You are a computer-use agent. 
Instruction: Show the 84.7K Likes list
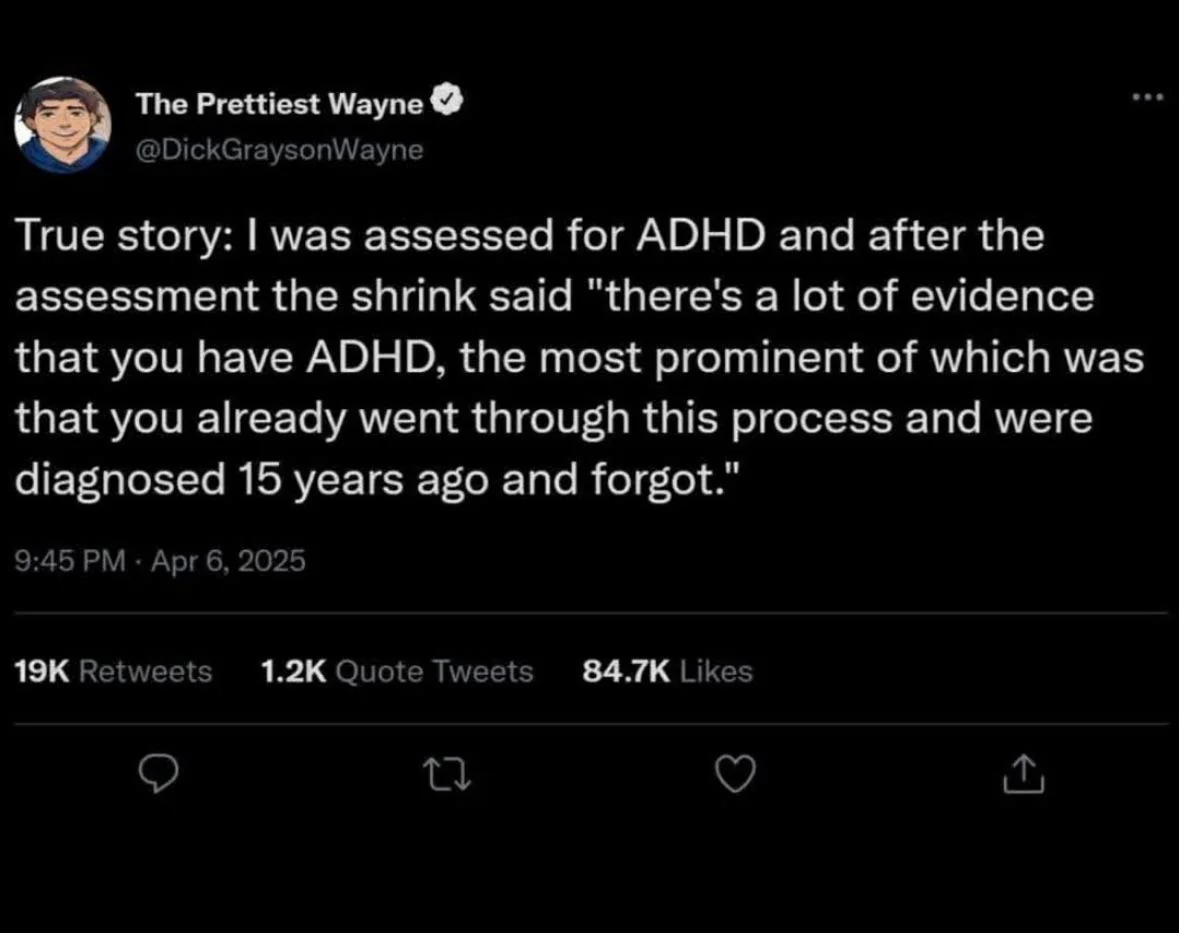click(x=666, y=671)
